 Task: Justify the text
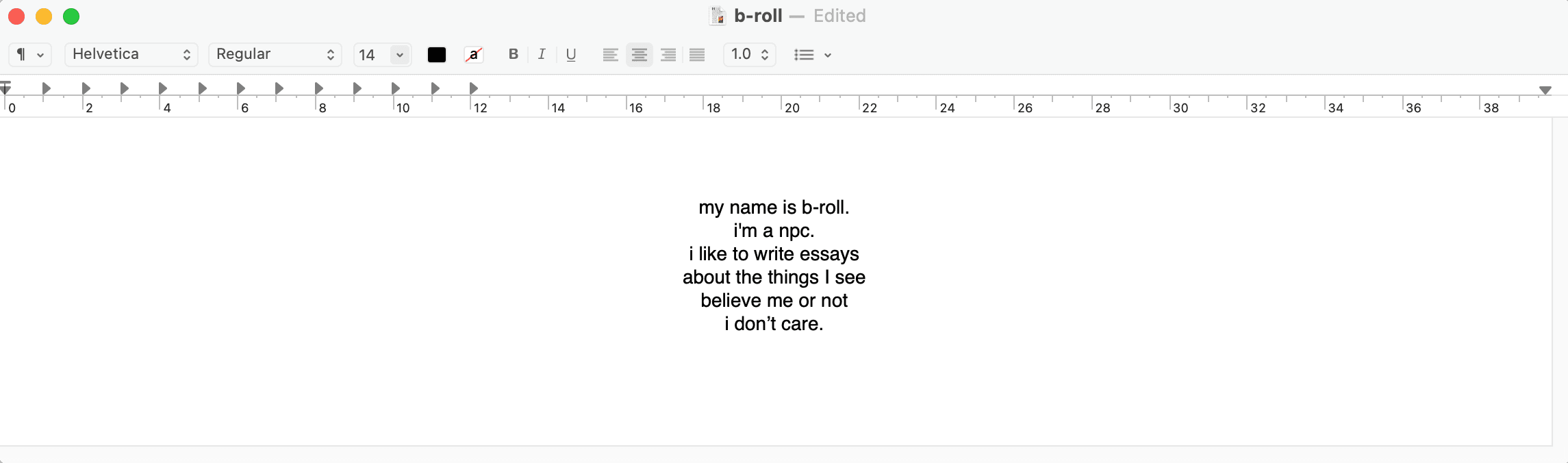(x=697, y=55)
